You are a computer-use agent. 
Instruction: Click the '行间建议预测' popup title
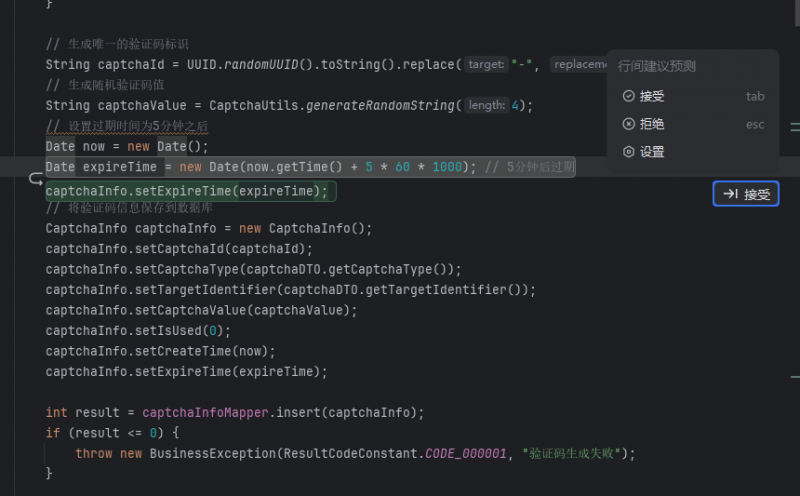[x=657, y=66]
